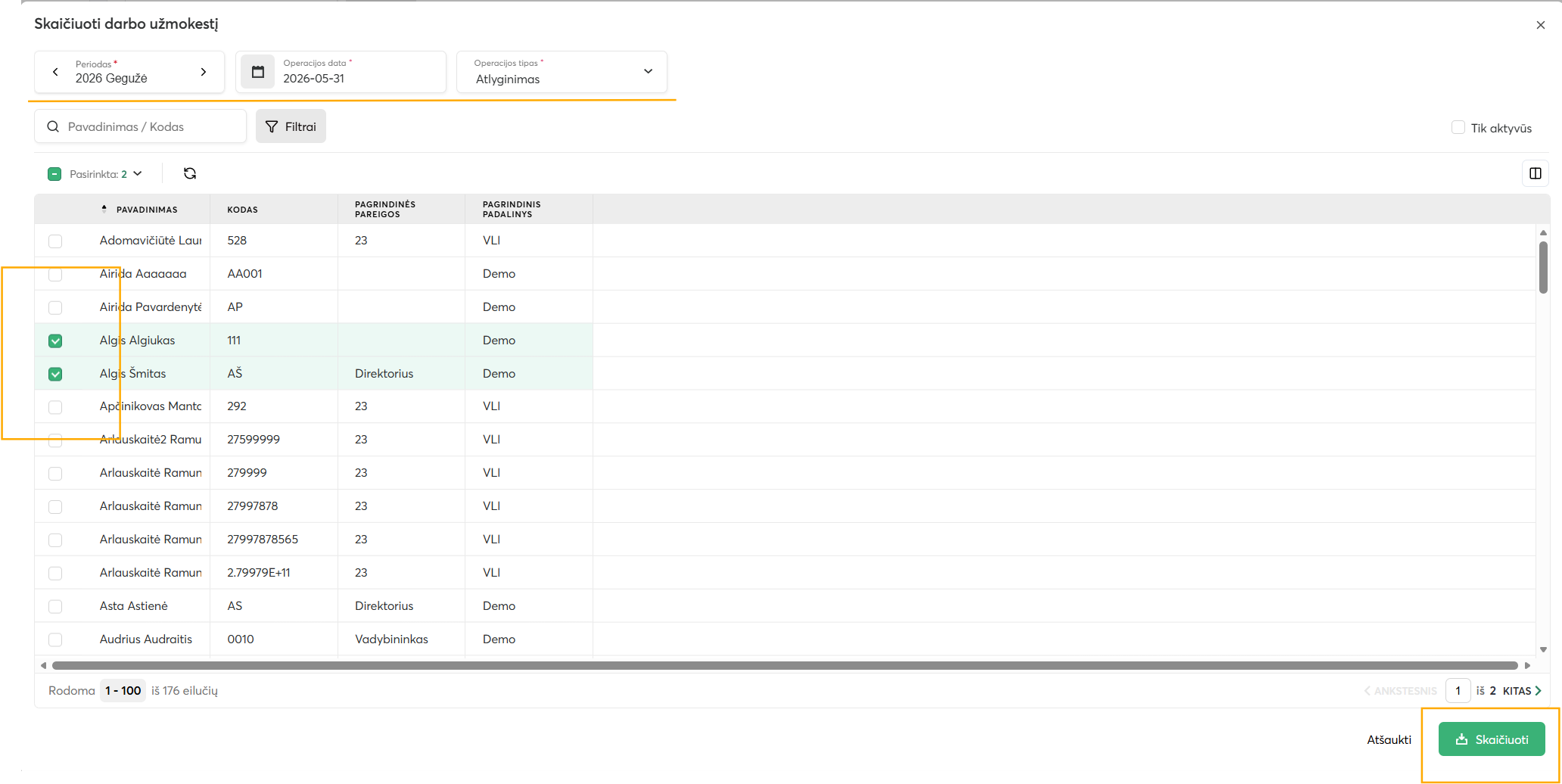This screenshot has height=784, width=1562.
Task: Uncheck the Algis Šmitas row checkbox
Action: [55, 374]
